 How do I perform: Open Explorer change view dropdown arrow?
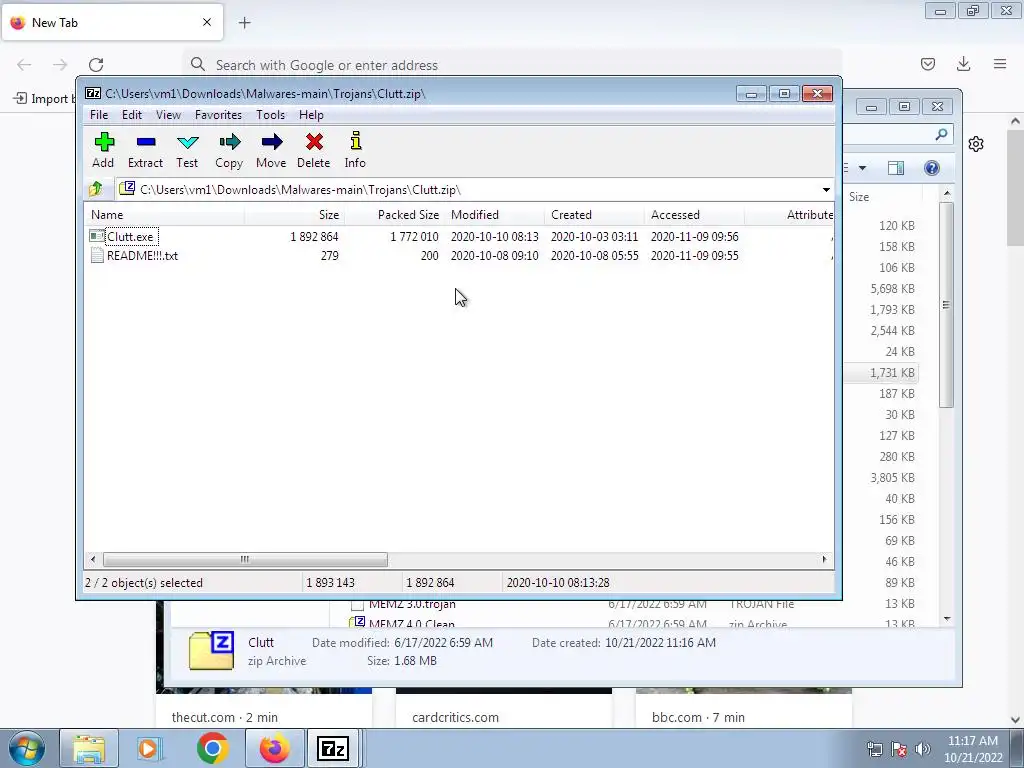[x=862, y=168]
